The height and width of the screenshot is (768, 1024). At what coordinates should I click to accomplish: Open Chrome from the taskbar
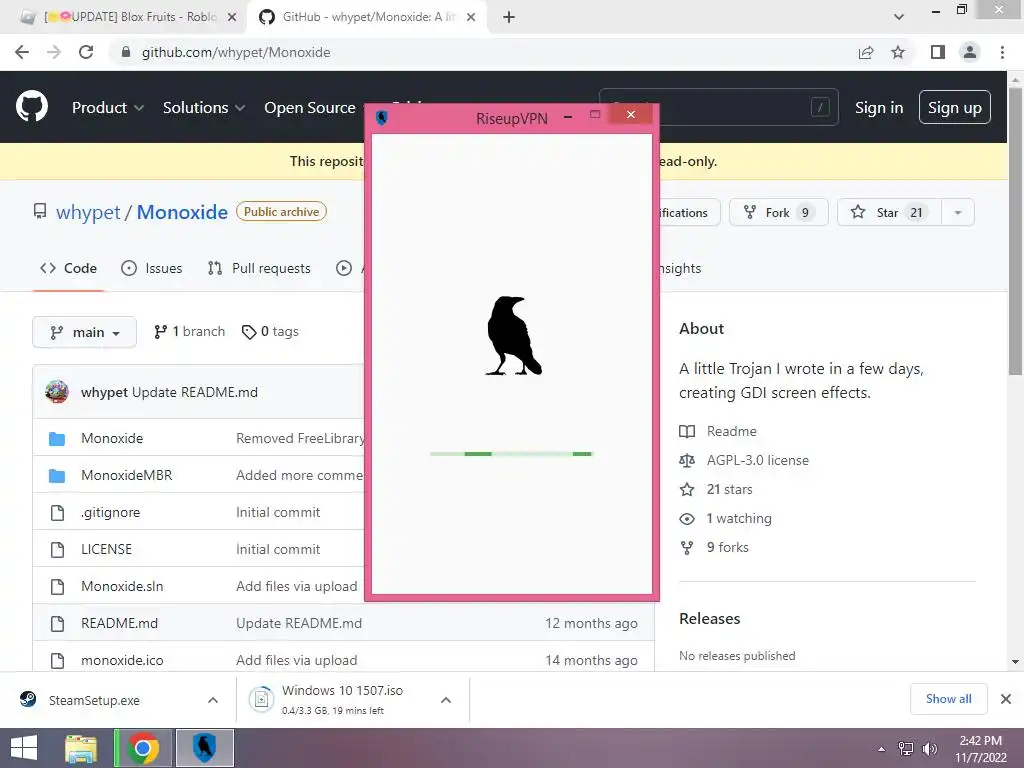pos(143,748)
